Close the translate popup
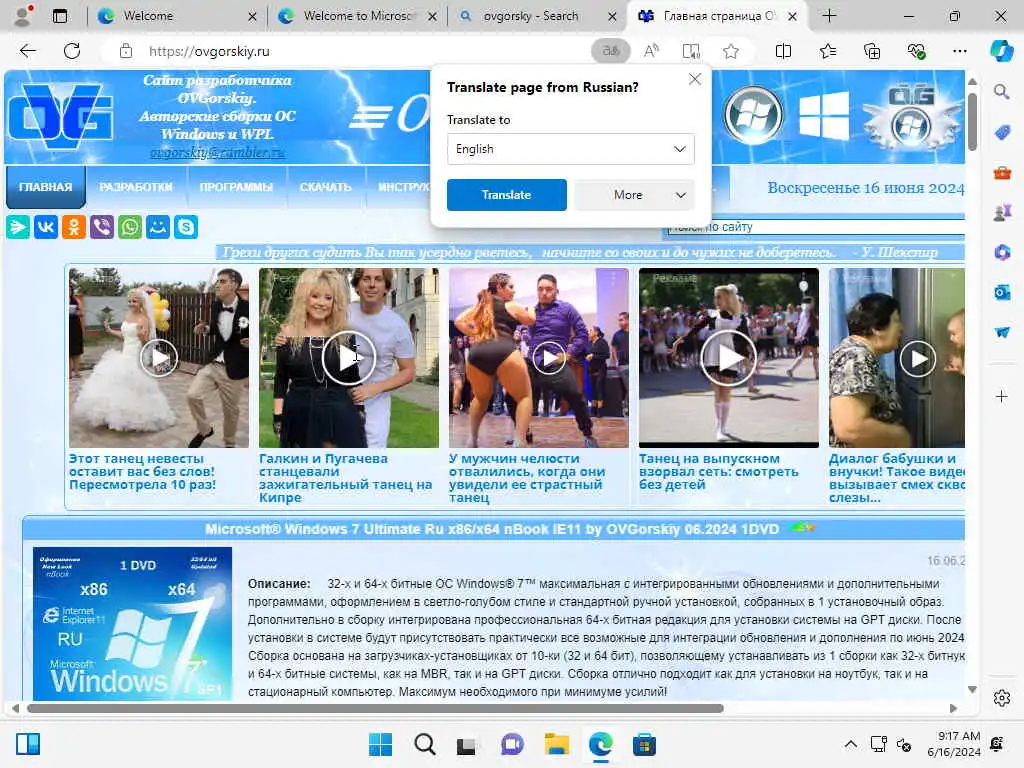This screenshot has width=1024, height=768. [x=695, y=79]
